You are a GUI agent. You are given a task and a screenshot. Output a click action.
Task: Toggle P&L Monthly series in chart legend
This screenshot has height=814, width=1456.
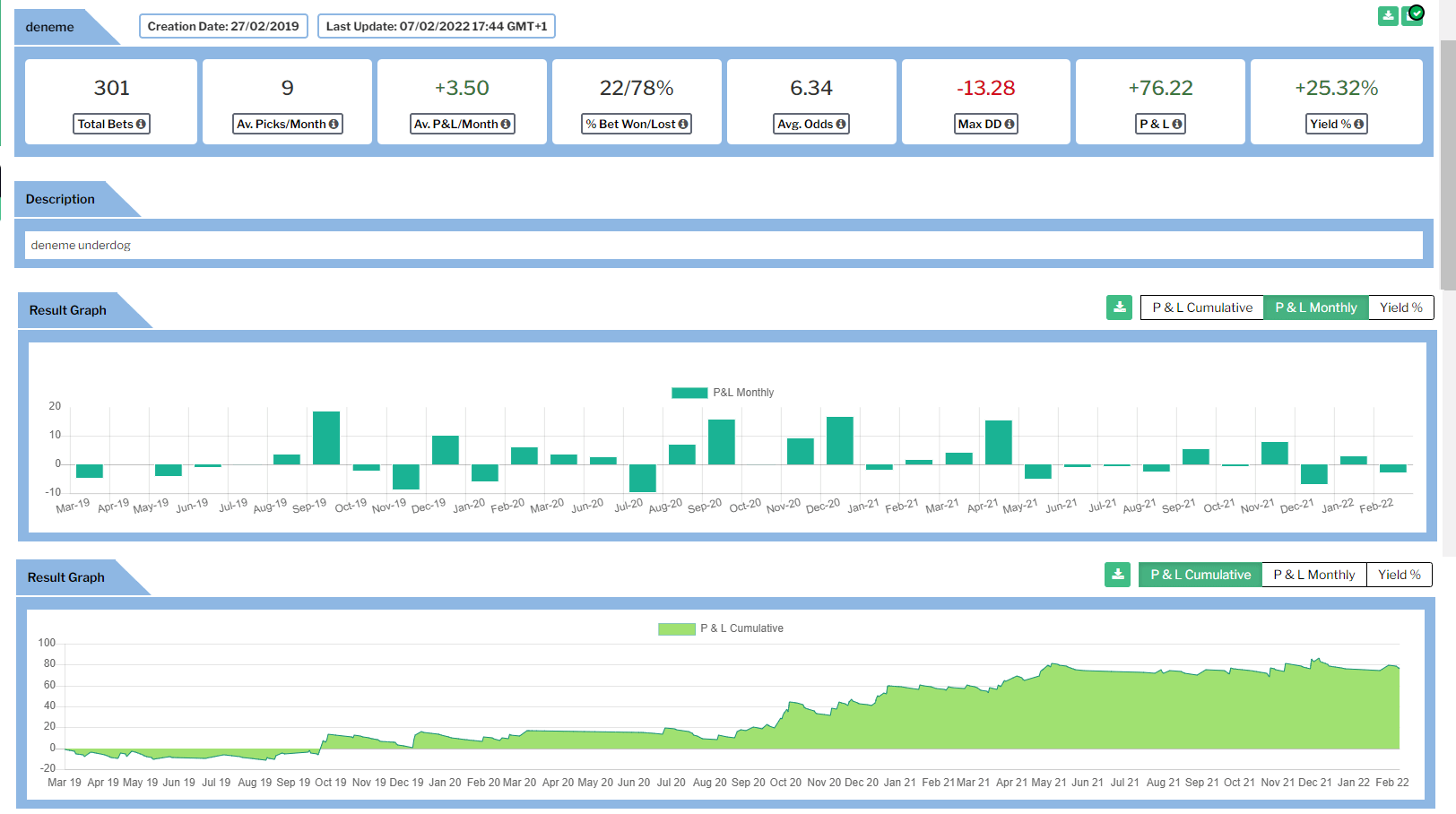[723, 393]
